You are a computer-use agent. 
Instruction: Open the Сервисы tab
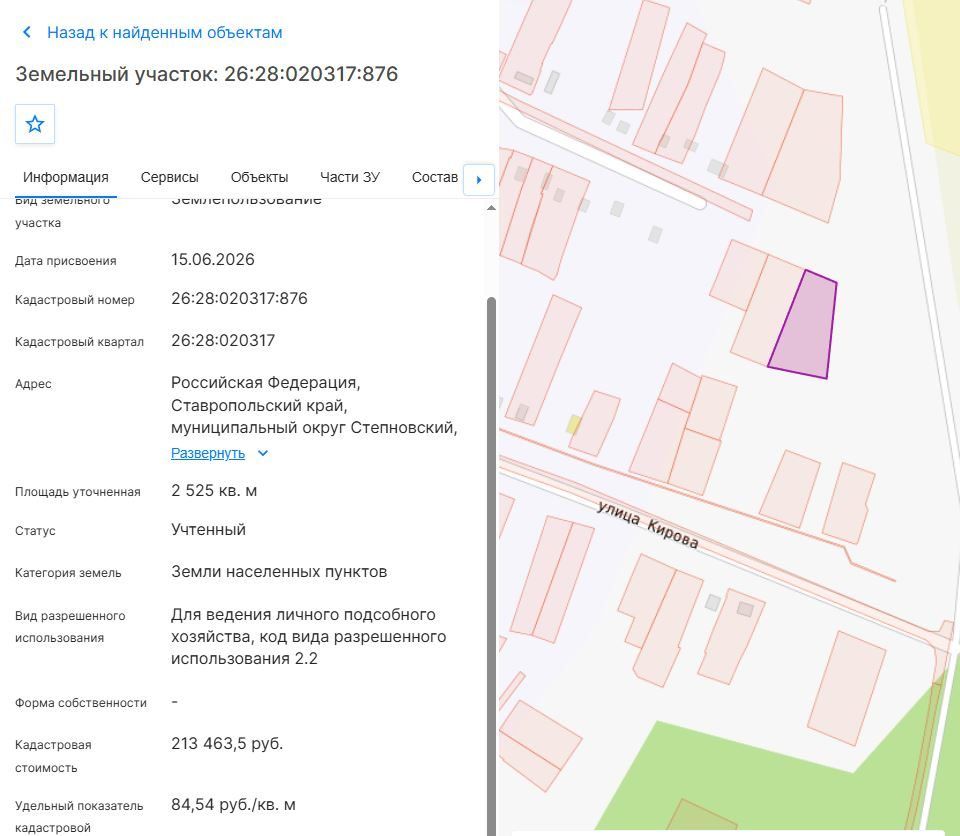tap(170, 177)
